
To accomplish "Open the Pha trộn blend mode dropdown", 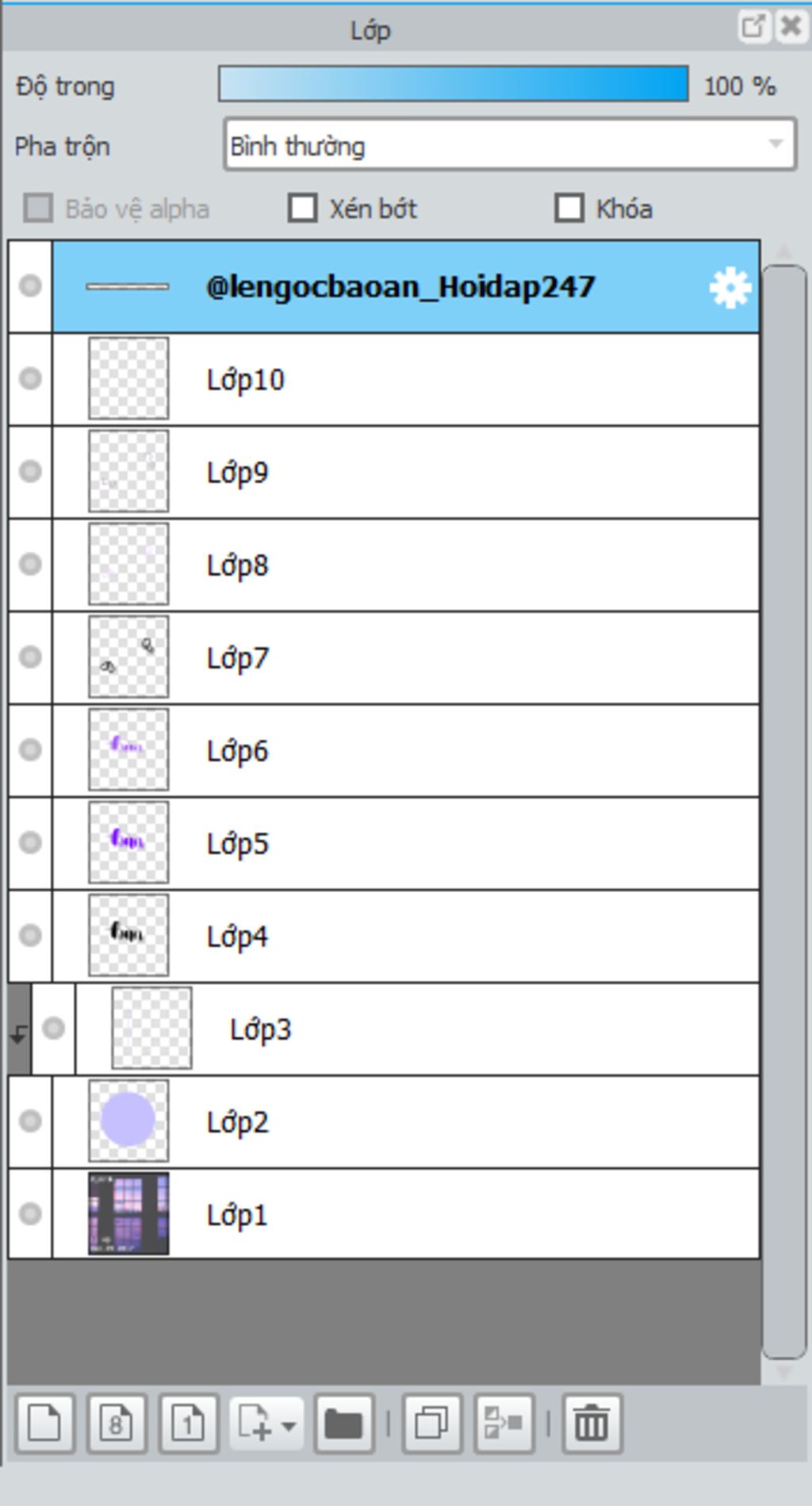I will coord(510,145).
